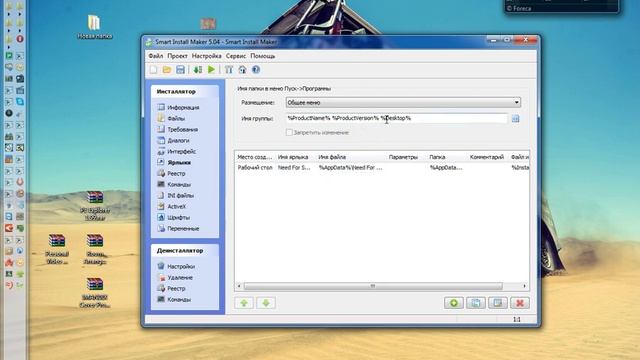Click the scrollbar right arrow in shortcut list
This screenshot has height=360, width=640.
click(x=524, y=286)
